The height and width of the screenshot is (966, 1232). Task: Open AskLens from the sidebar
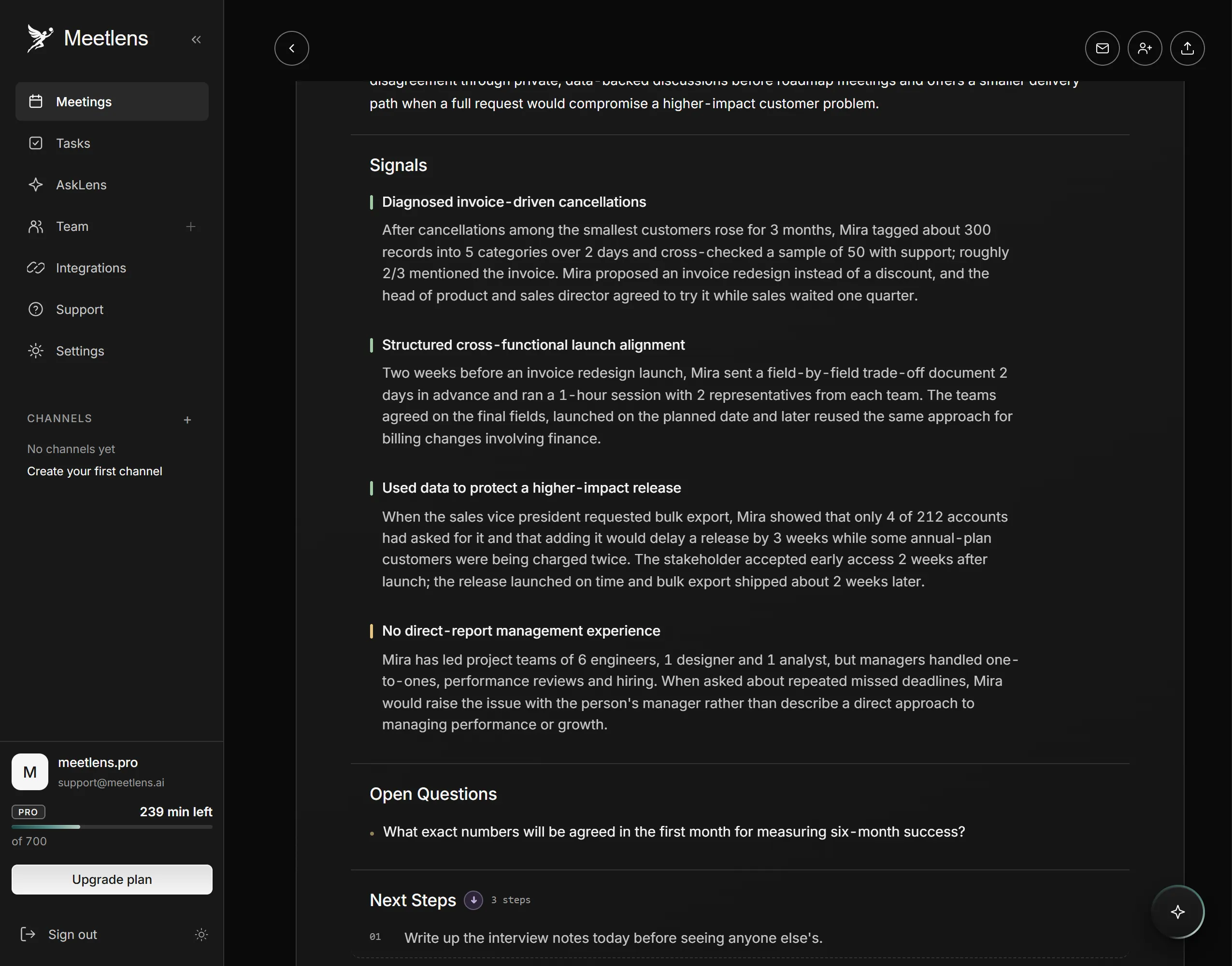click(x=112, y=185)
